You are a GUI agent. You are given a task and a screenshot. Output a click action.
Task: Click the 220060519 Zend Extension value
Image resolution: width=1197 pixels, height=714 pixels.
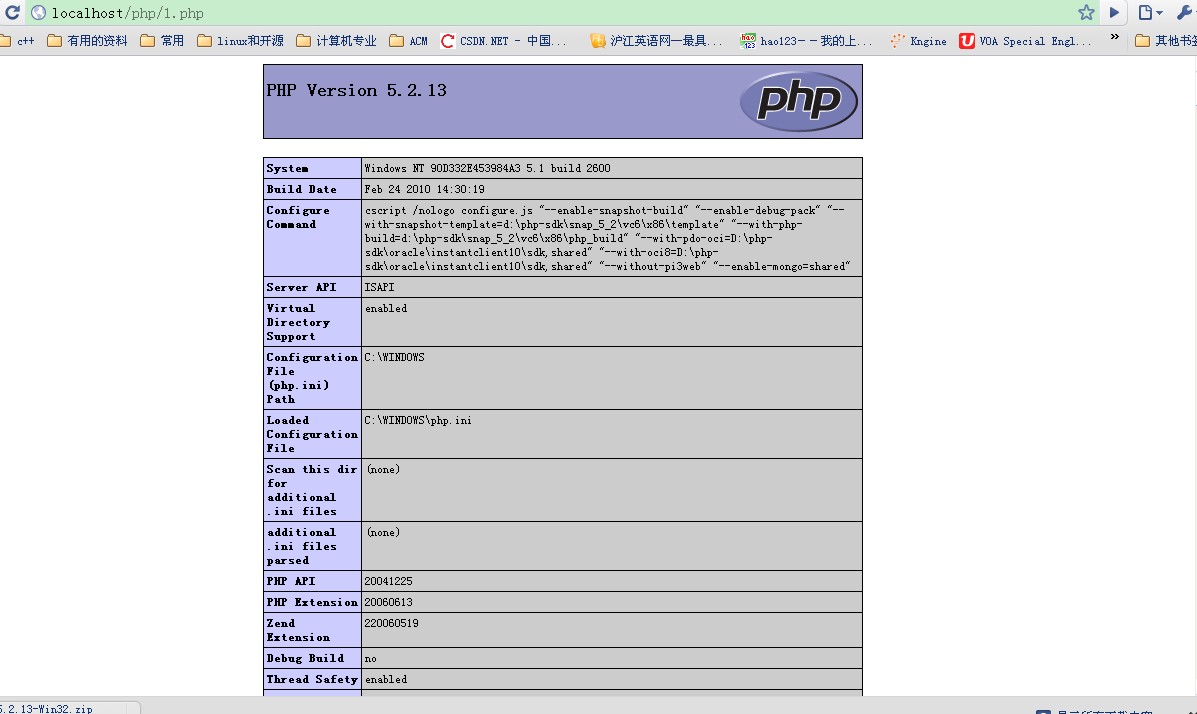click(x=392, y=623)
